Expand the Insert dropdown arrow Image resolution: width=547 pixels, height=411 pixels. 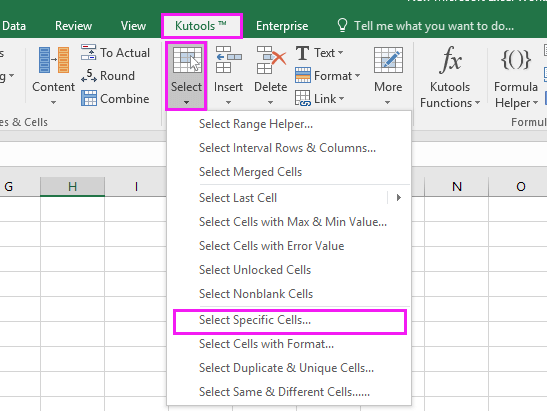pyautogui.click(x=228, y=103)
